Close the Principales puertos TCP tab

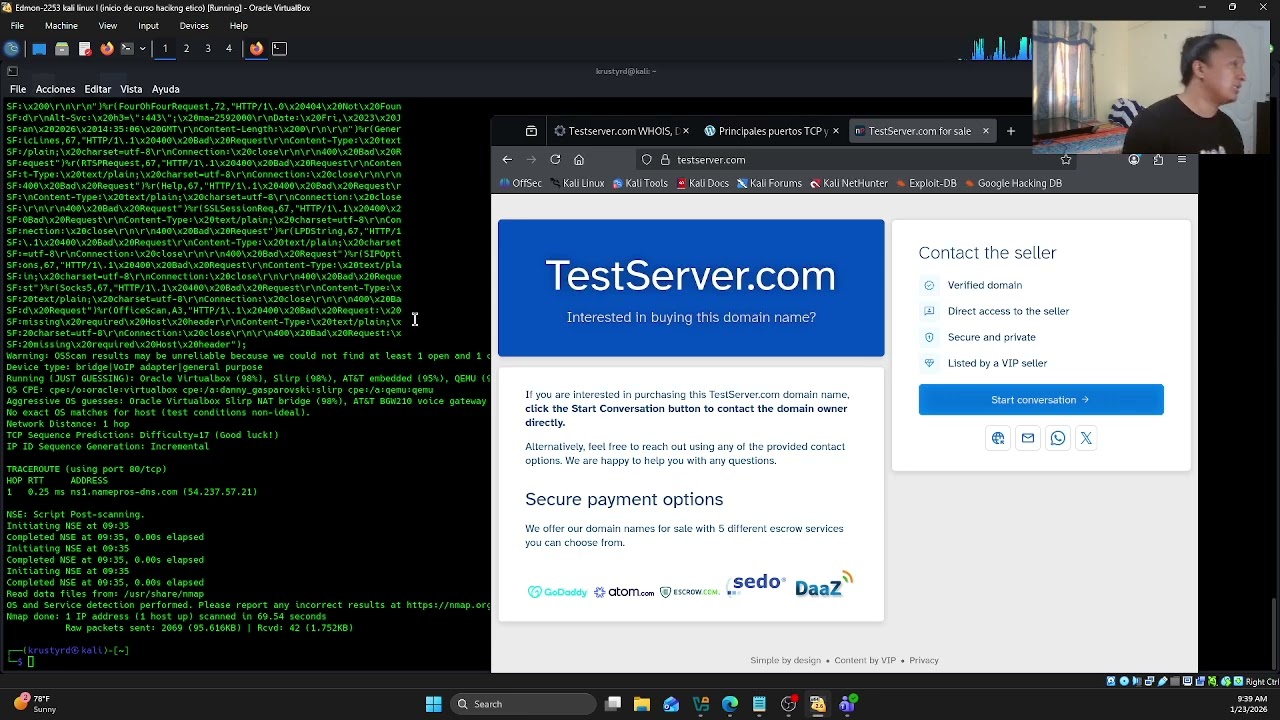click(836, 131)
